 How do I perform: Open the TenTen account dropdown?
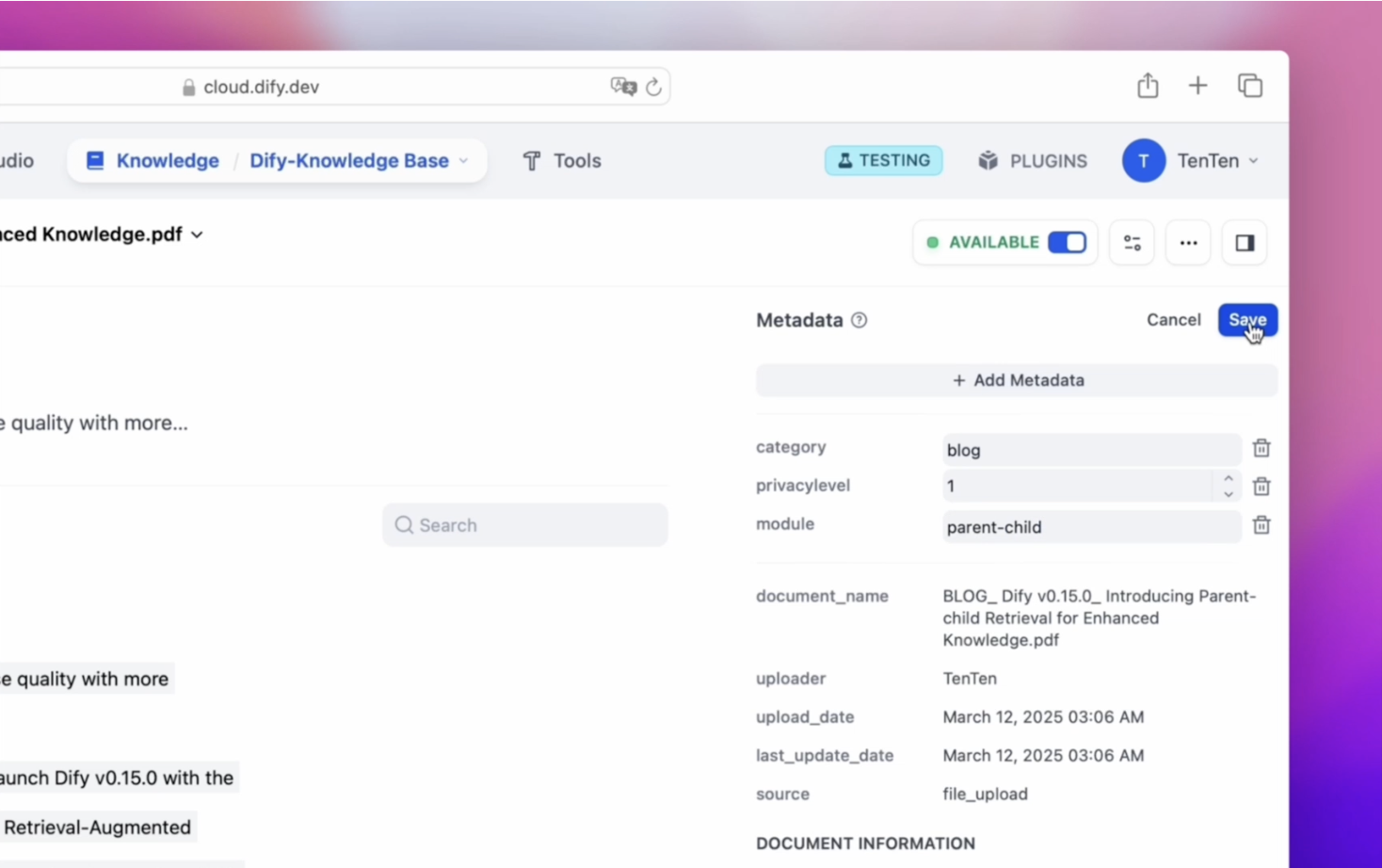click(x=1253, y=161)
